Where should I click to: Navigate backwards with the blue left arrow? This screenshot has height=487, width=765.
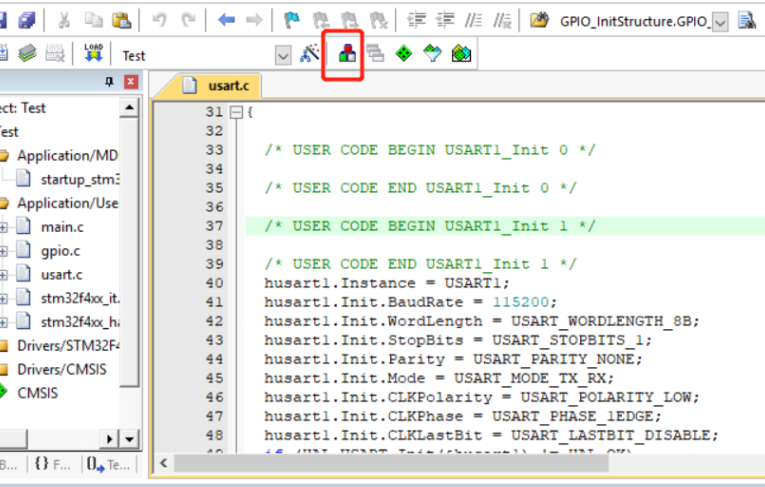[226, 20]
